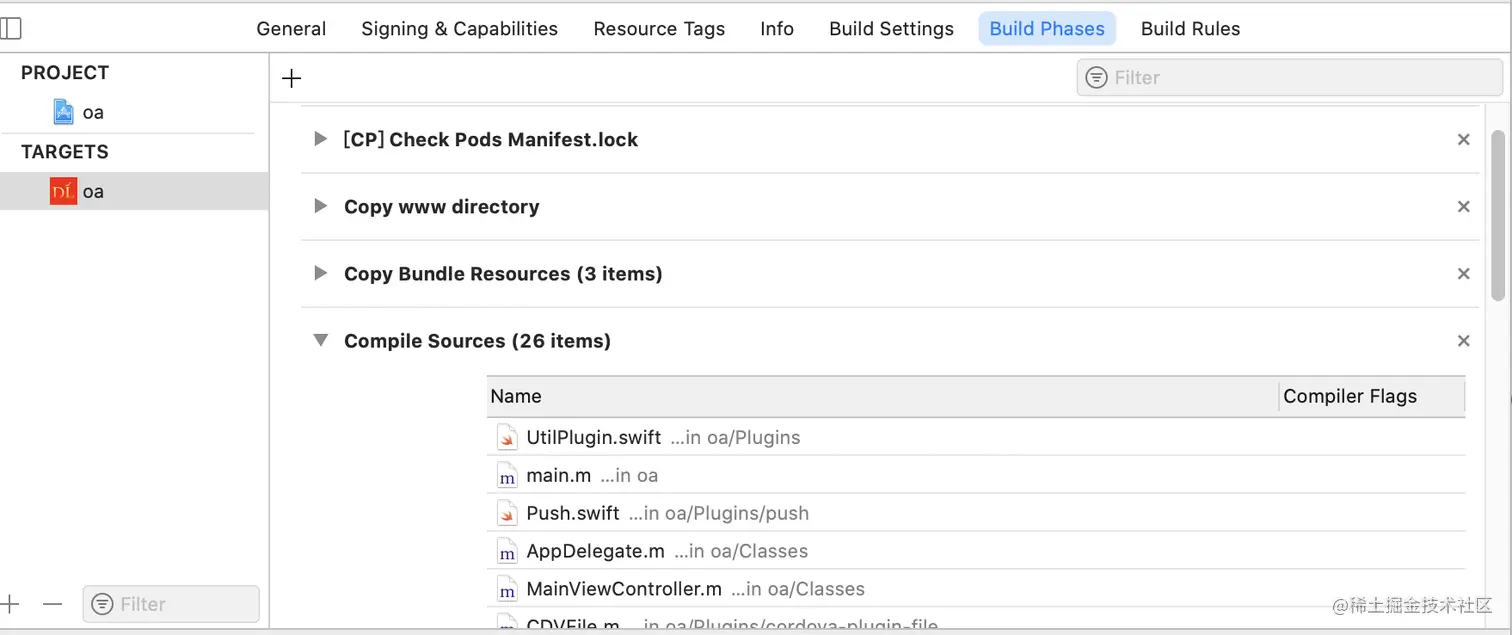The height and width of the screenshot is (635, 1512).
Task: Select UtilPlugin.swift in Compile Sources
Action: coord(593,437)
